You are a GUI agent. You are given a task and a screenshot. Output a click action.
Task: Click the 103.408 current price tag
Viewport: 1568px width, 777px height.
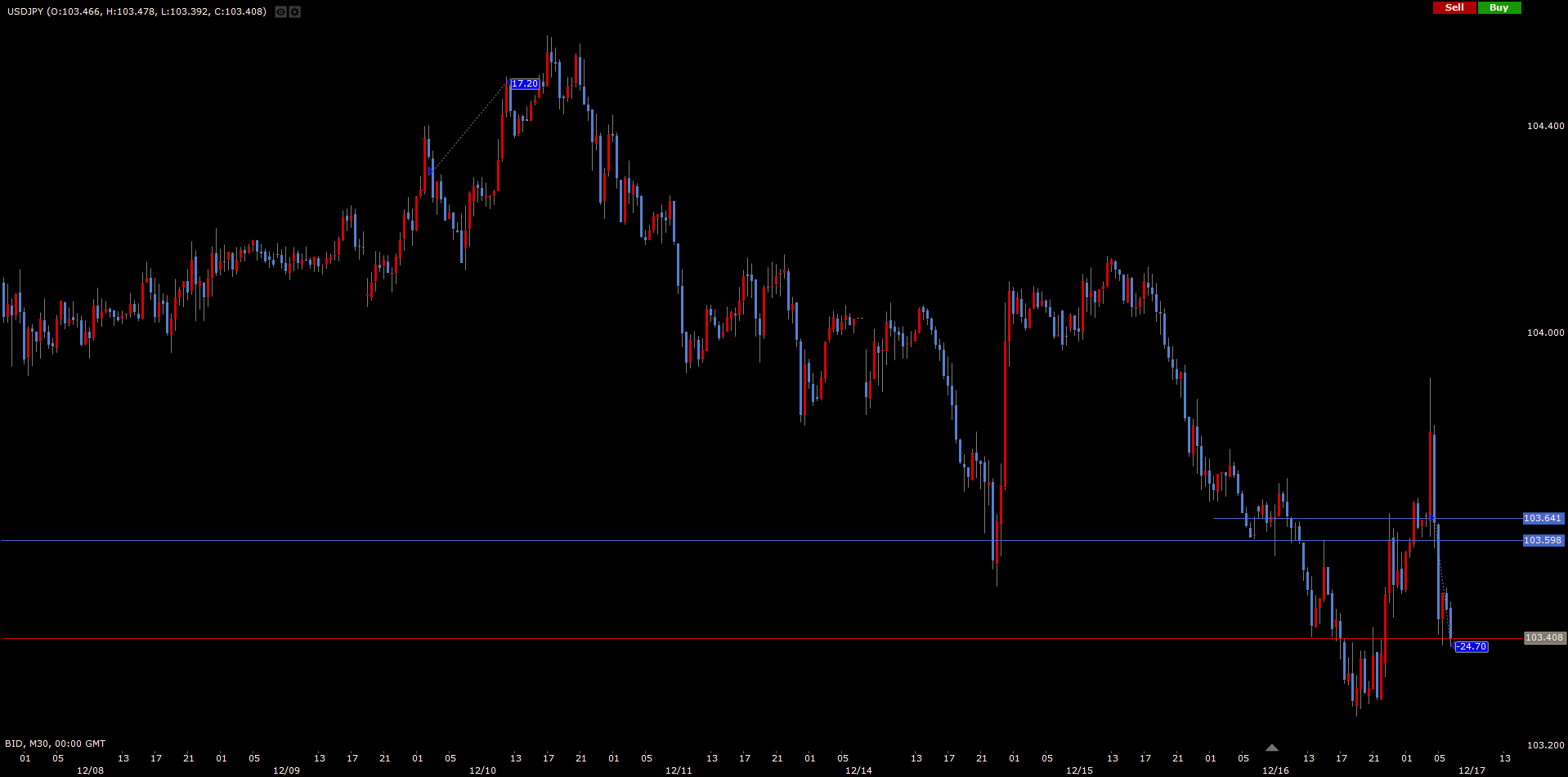tap(1544, 638)
